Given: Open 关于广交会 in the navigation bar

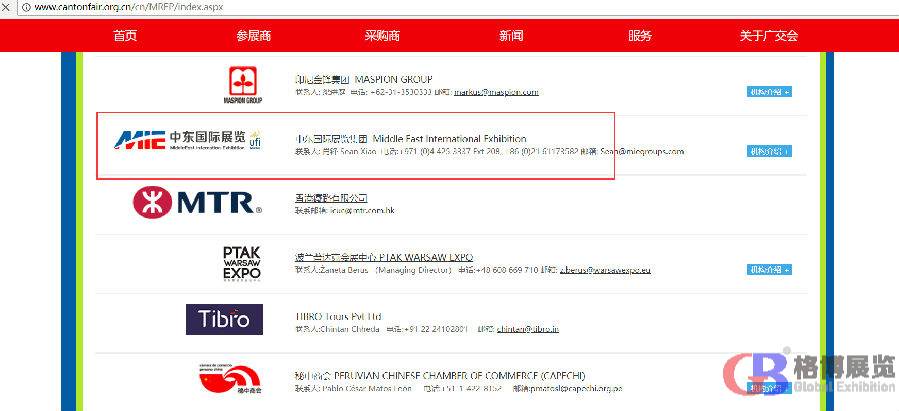Looking at the screenshot, I should point(768,36).
